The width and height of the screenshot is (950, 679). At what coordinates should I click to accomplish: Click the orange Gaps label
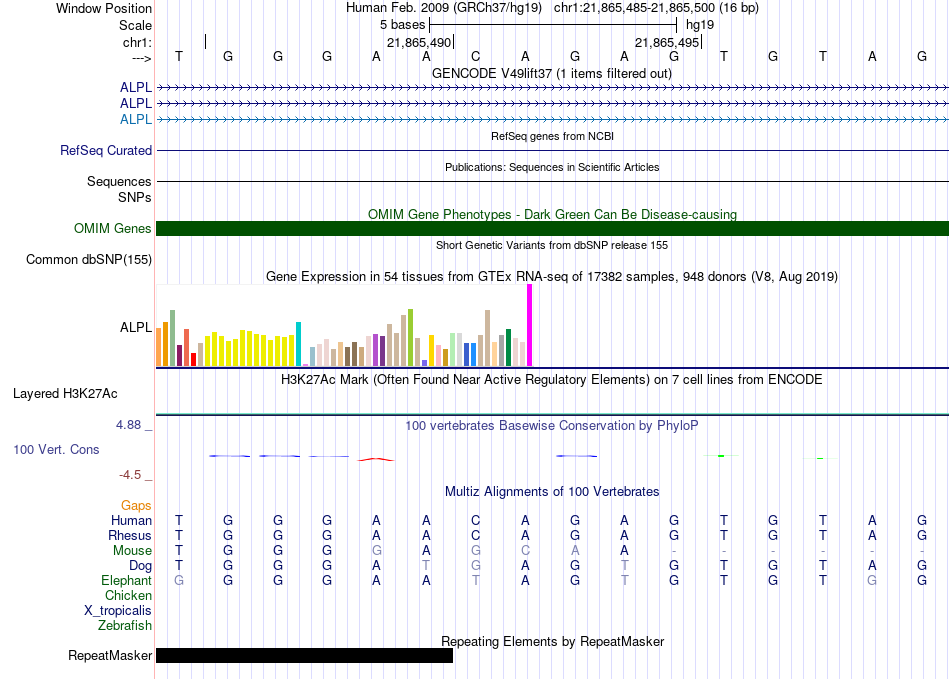(136, 505)
